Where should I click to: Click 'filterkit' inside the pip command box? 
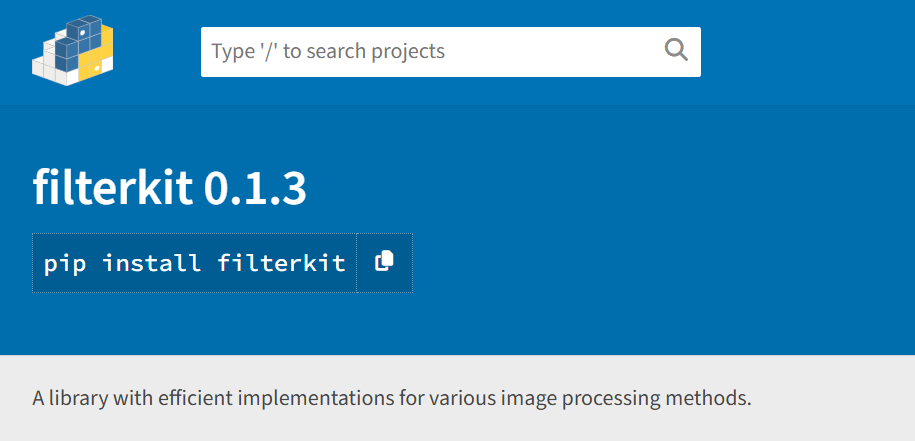(281, 264)
